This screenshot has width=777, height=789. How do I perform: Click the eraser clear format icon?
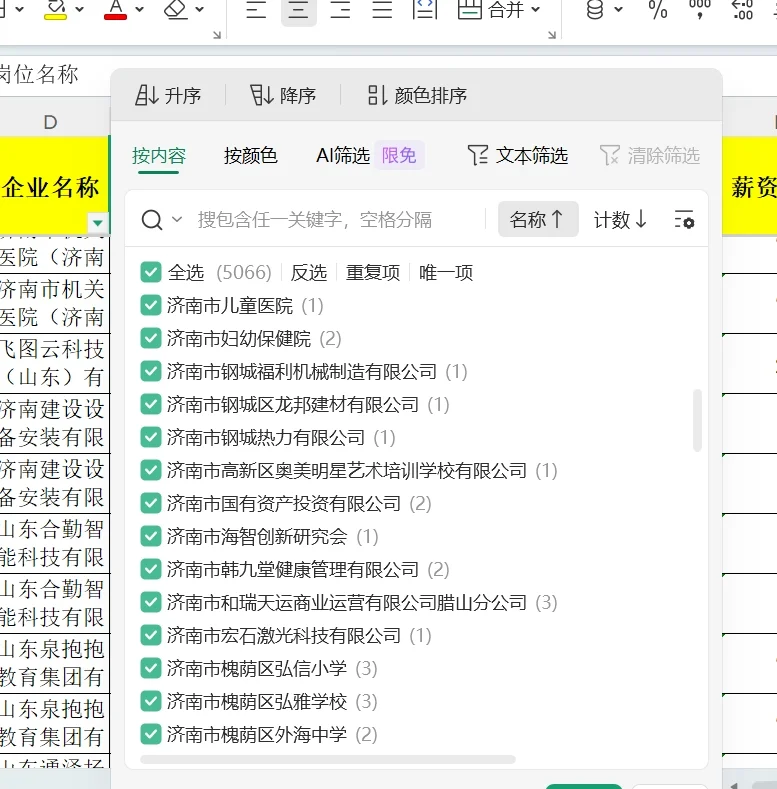click(176, 9)
